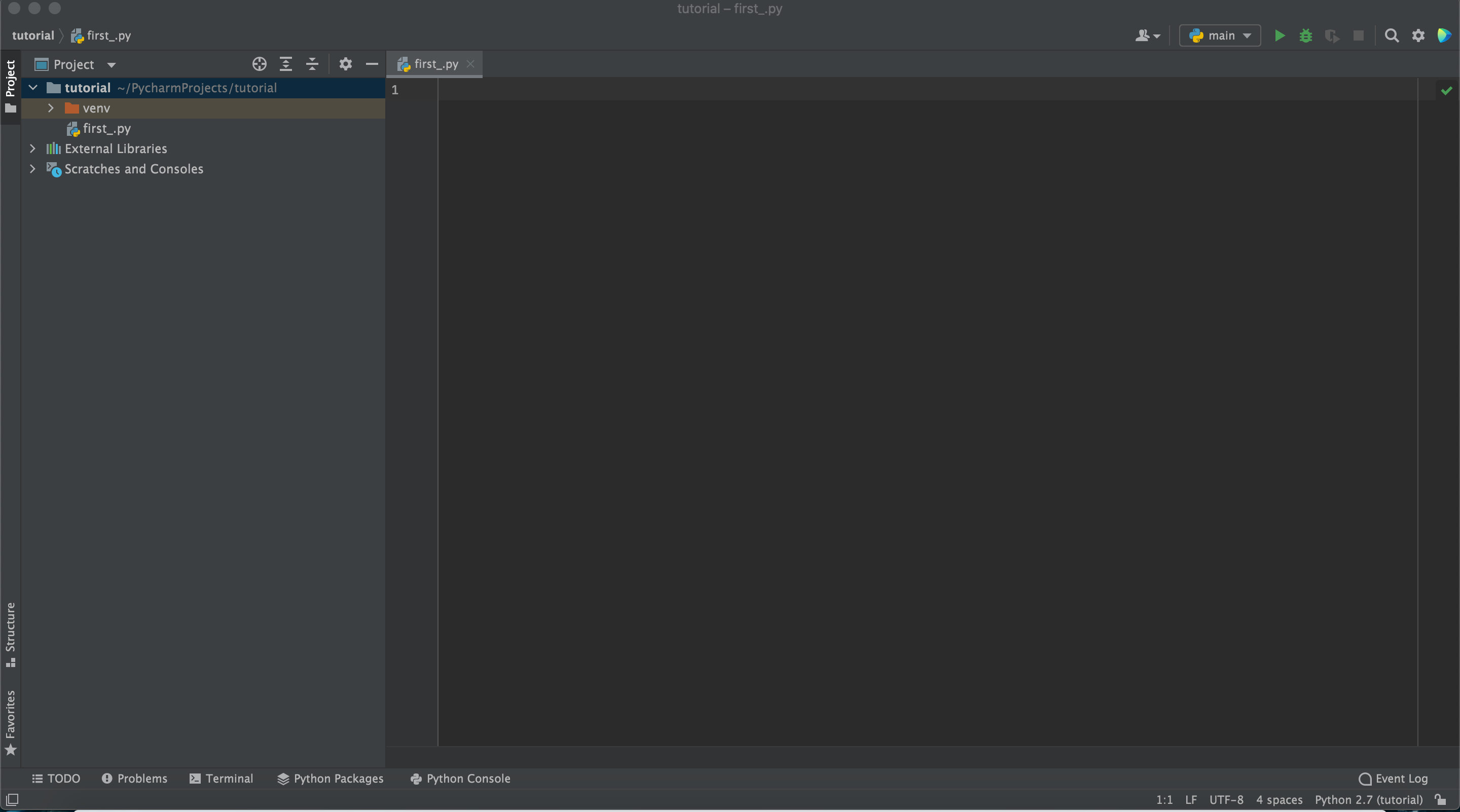The height and width of the screenshot is (812, 1460).
Task: Click tutorial breadcrumb in navigation bar
Action: pyautogui.click(x=33, y=35)
